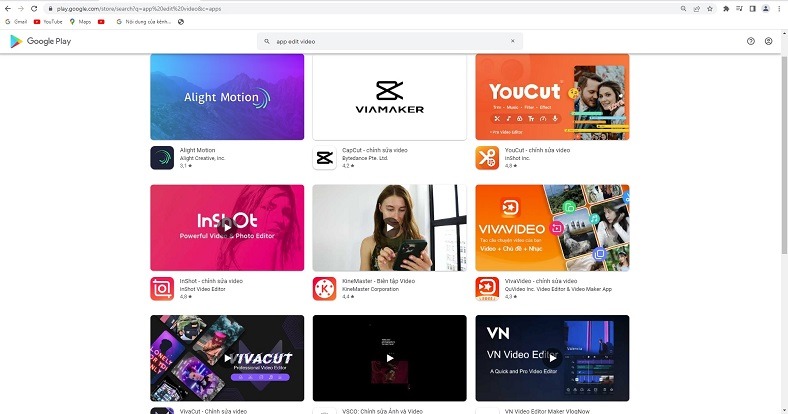Screen dimensions: 788x414
Task: Open the VivaVideo banner image
Action: (x=552, y=228)
